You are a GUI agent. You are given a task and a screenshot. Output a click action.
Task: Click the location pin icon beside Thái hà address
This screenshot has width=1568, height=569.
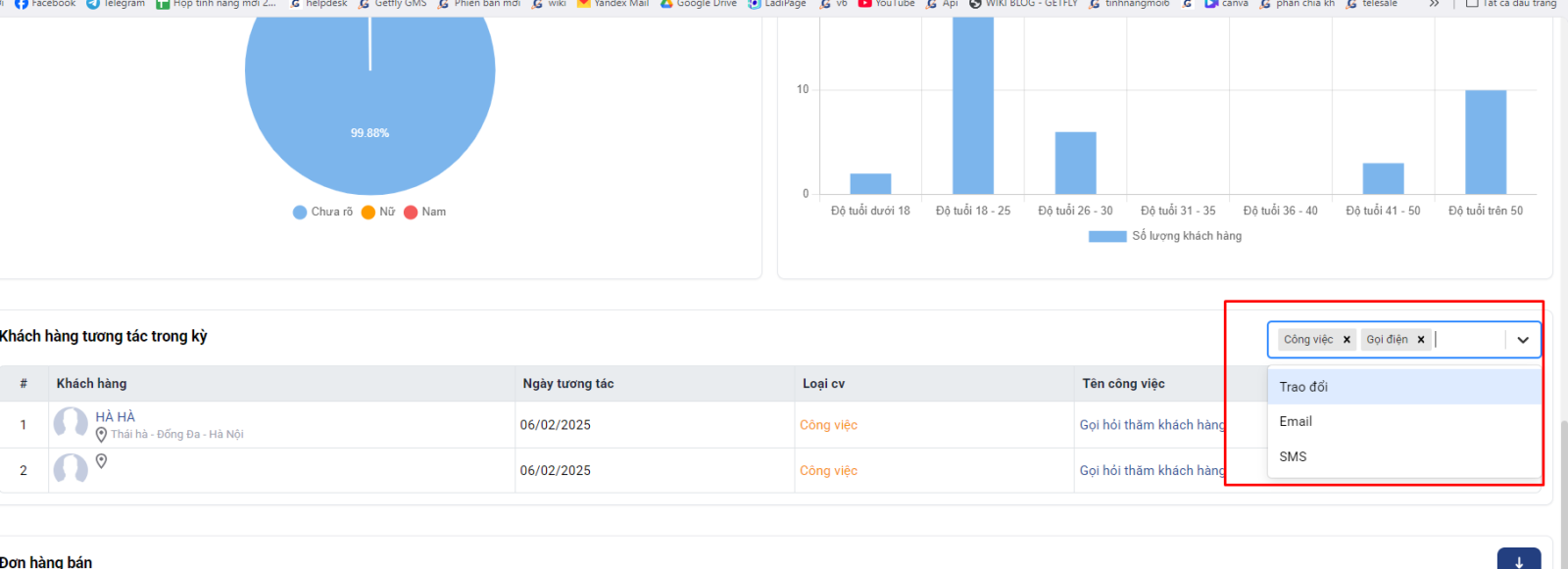(x=101, y=435)
